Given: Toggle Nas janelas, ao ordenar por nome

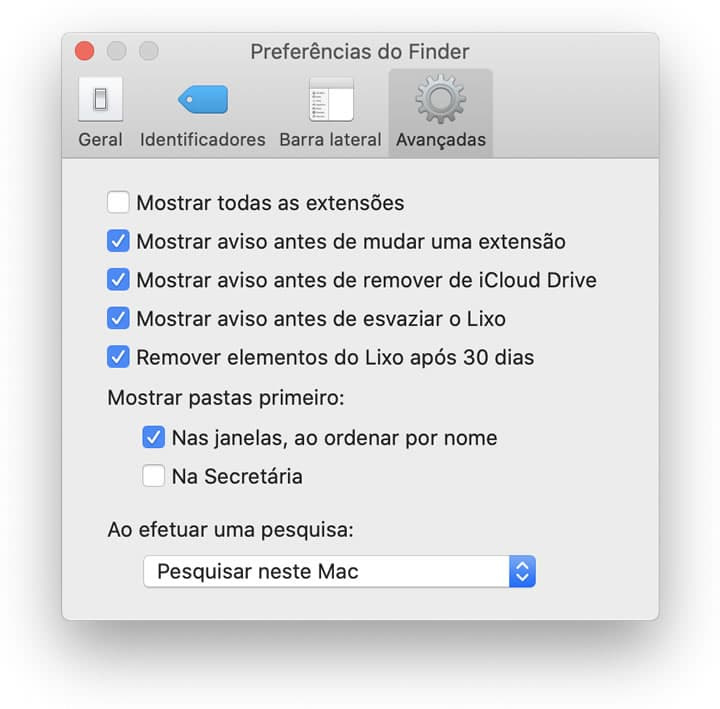Looking at the screenshot, I should coord(154,438).
